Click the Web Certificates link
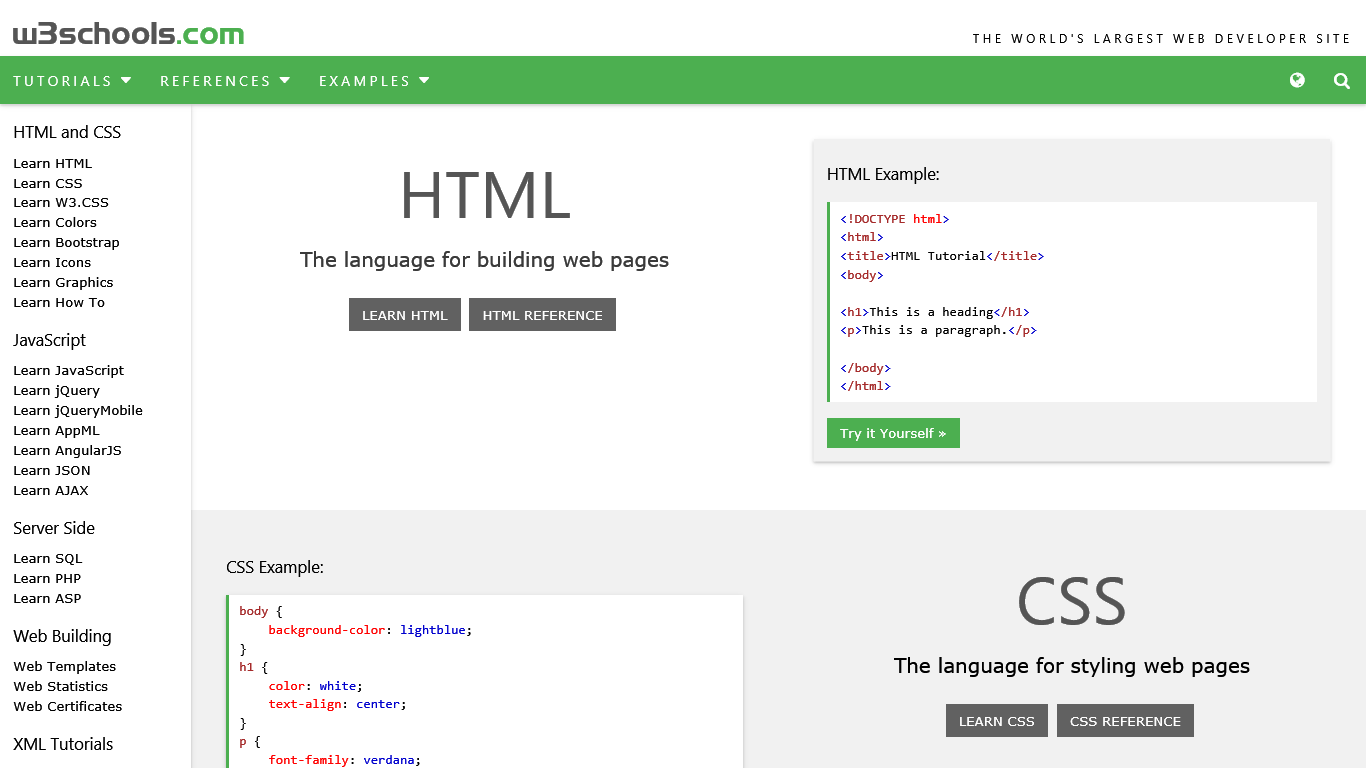1366x768 pixels. tap(67, 706)
